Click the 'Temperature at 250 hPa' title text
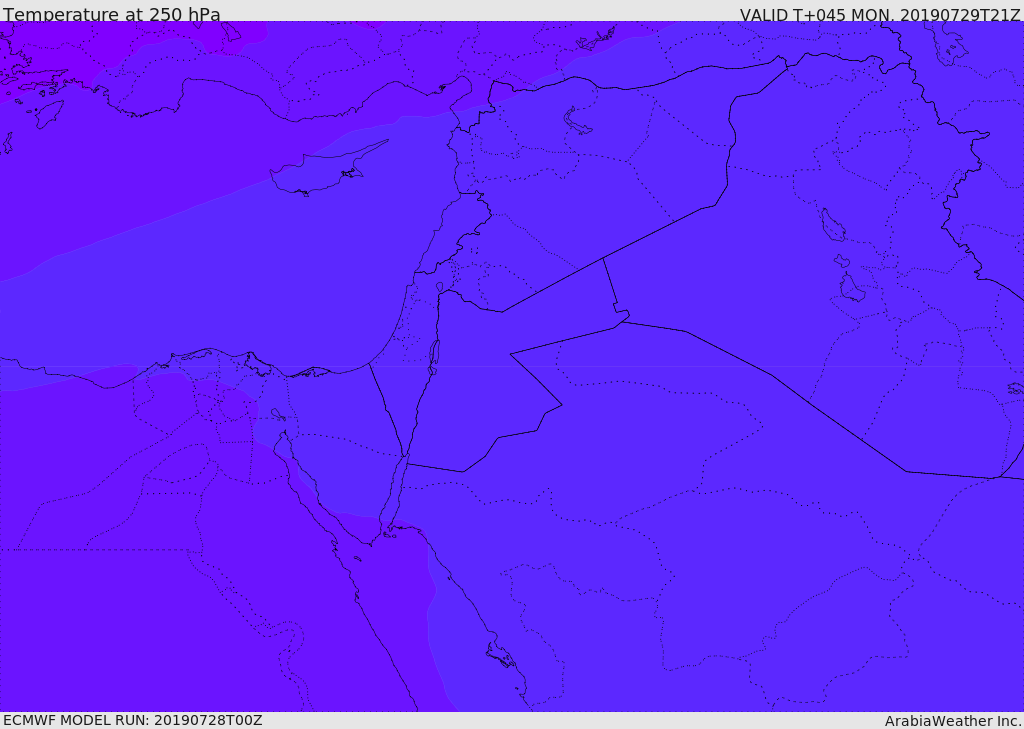The image size is (1024, 729). (x=112, y=14)
